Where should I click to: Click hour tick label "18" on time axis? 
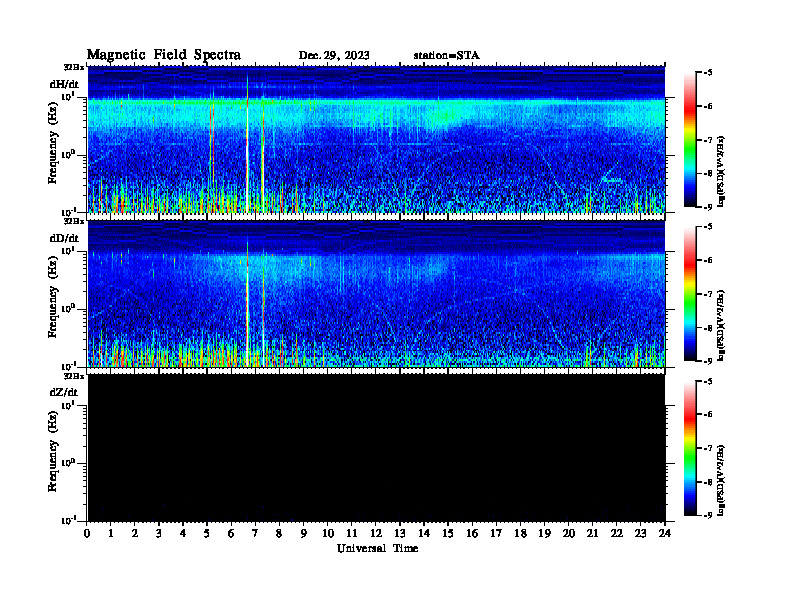(520, 533)
